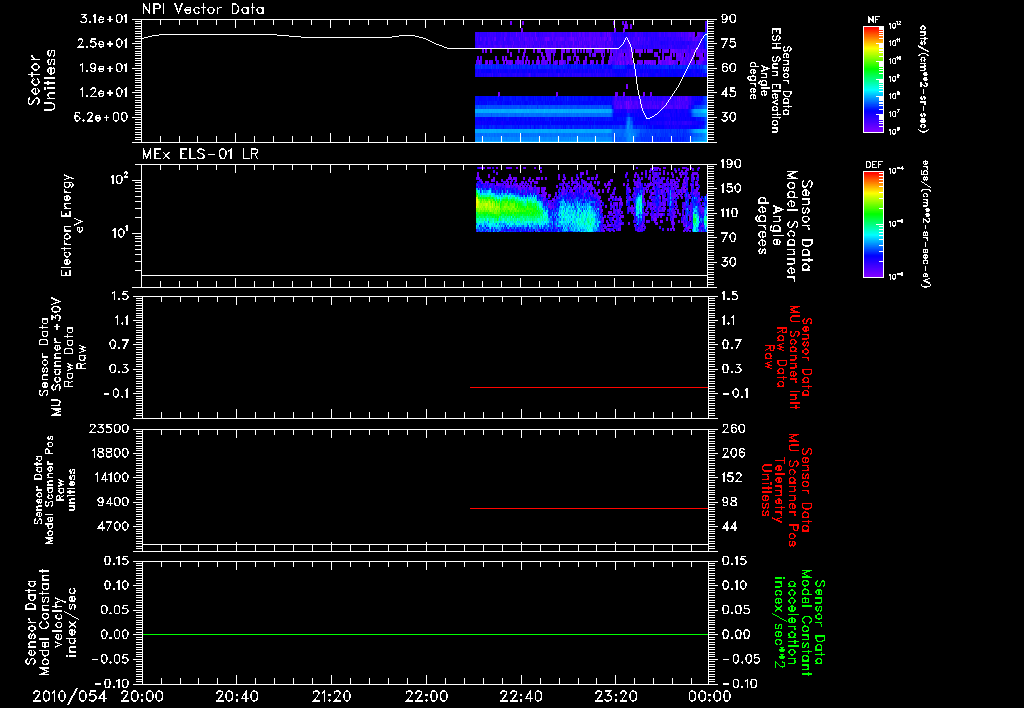Viewport: 1024px width, 708px height.
Task: Click the '190' scanner angle tick label
Action: [732, 164]
